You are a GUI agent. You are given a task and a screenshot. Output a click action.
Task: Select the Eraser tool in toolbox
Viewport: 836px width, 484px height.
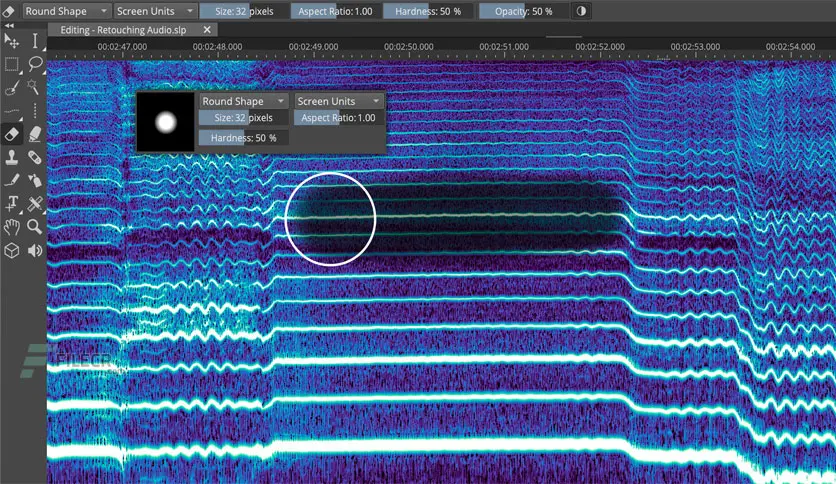pyautogui.click(x=12, y=134)
